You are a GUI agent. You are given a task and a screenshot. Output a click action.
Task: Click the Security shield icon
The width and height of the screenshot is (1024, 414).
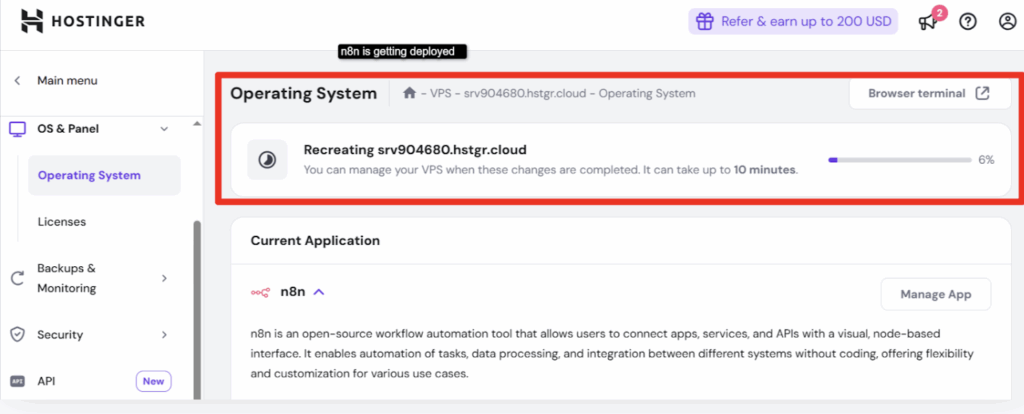pos(18,334)
